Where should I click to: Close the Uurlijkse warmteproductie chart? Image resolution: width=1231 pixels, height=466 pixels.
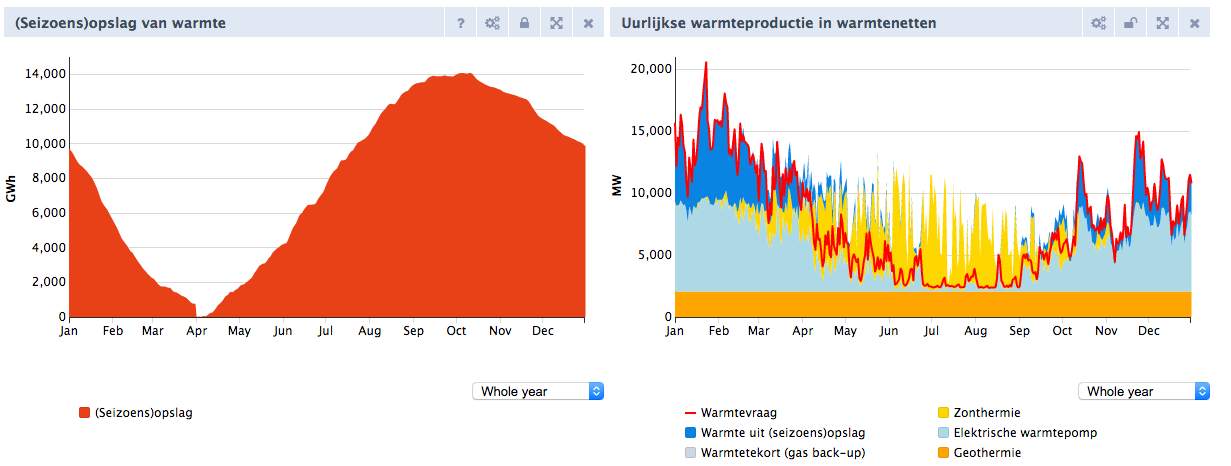pos(1194,22)
